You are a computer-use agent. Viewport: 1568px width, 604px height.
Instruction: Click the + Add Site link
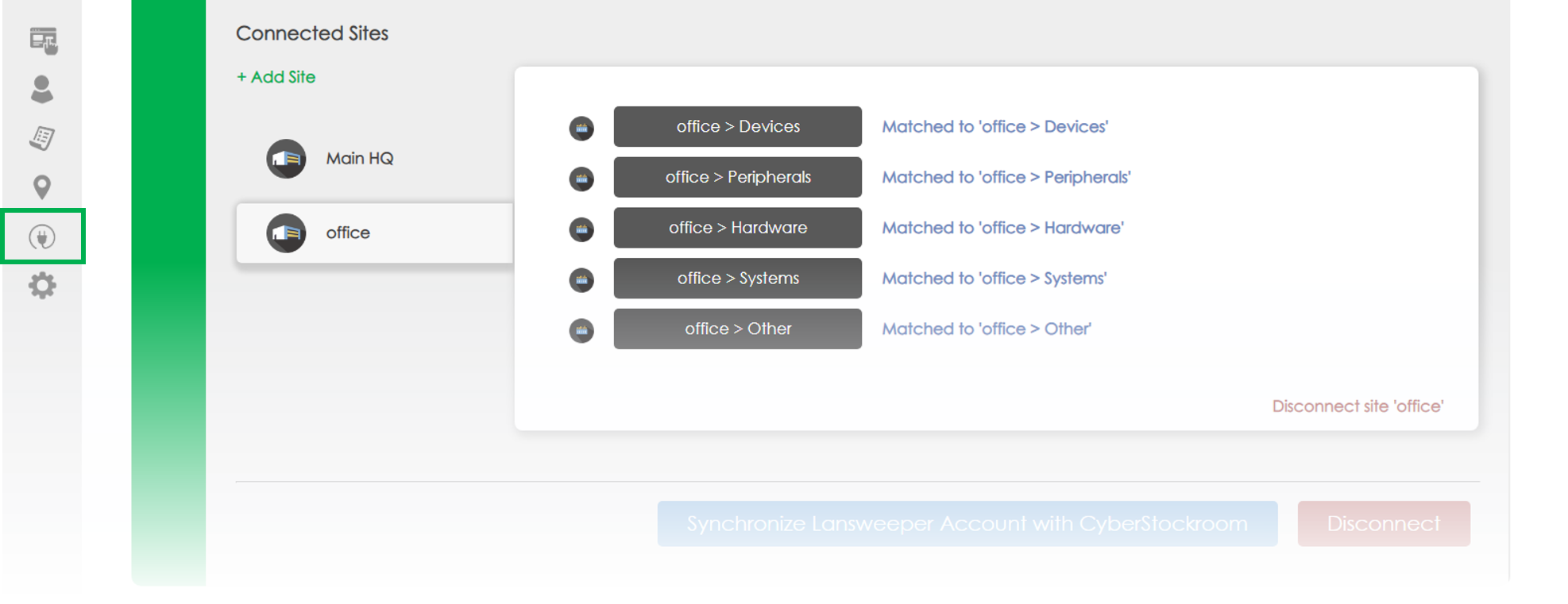click(276, 77)
